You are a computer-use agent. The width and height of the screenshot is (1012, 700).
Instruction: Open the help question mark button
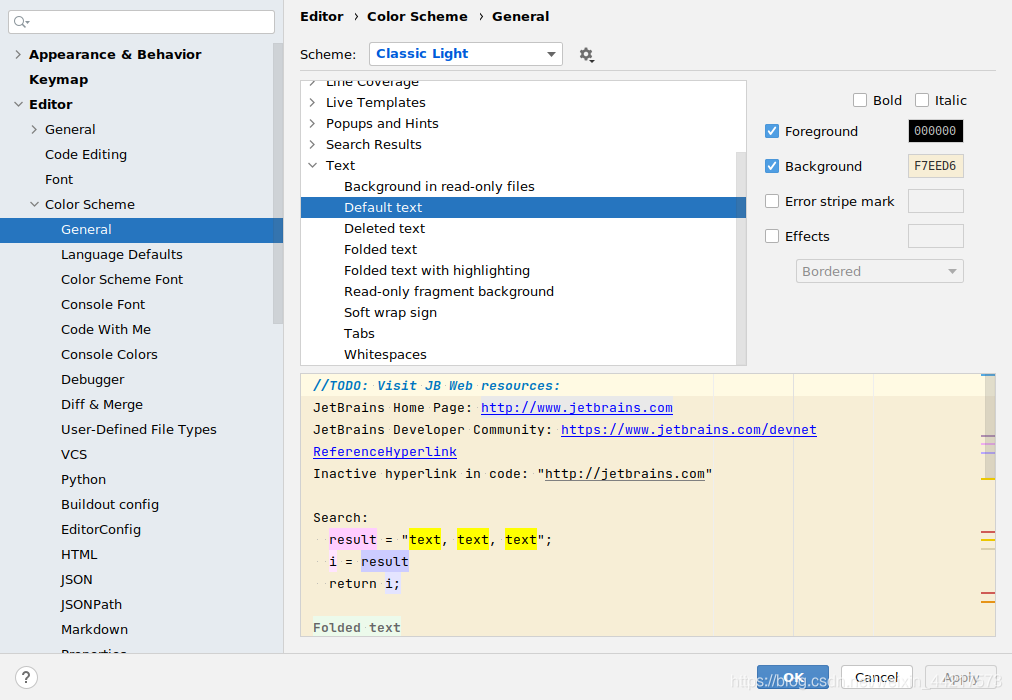point(26,677)
